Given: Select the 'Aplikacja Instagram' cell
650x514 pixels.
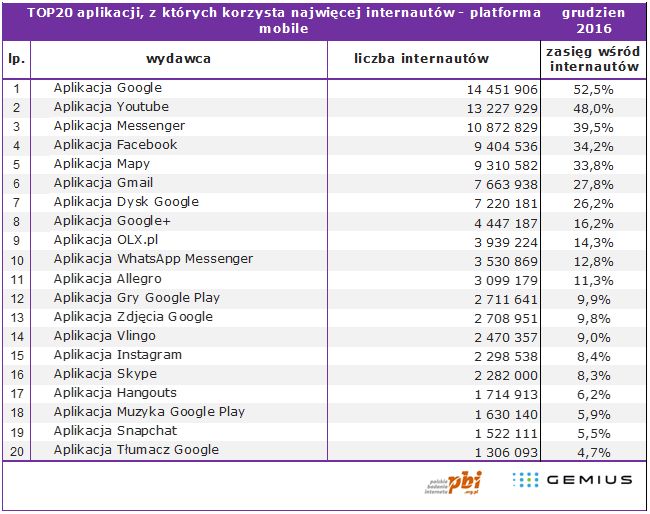Looking at the screenshot, I should coord(118,355).
